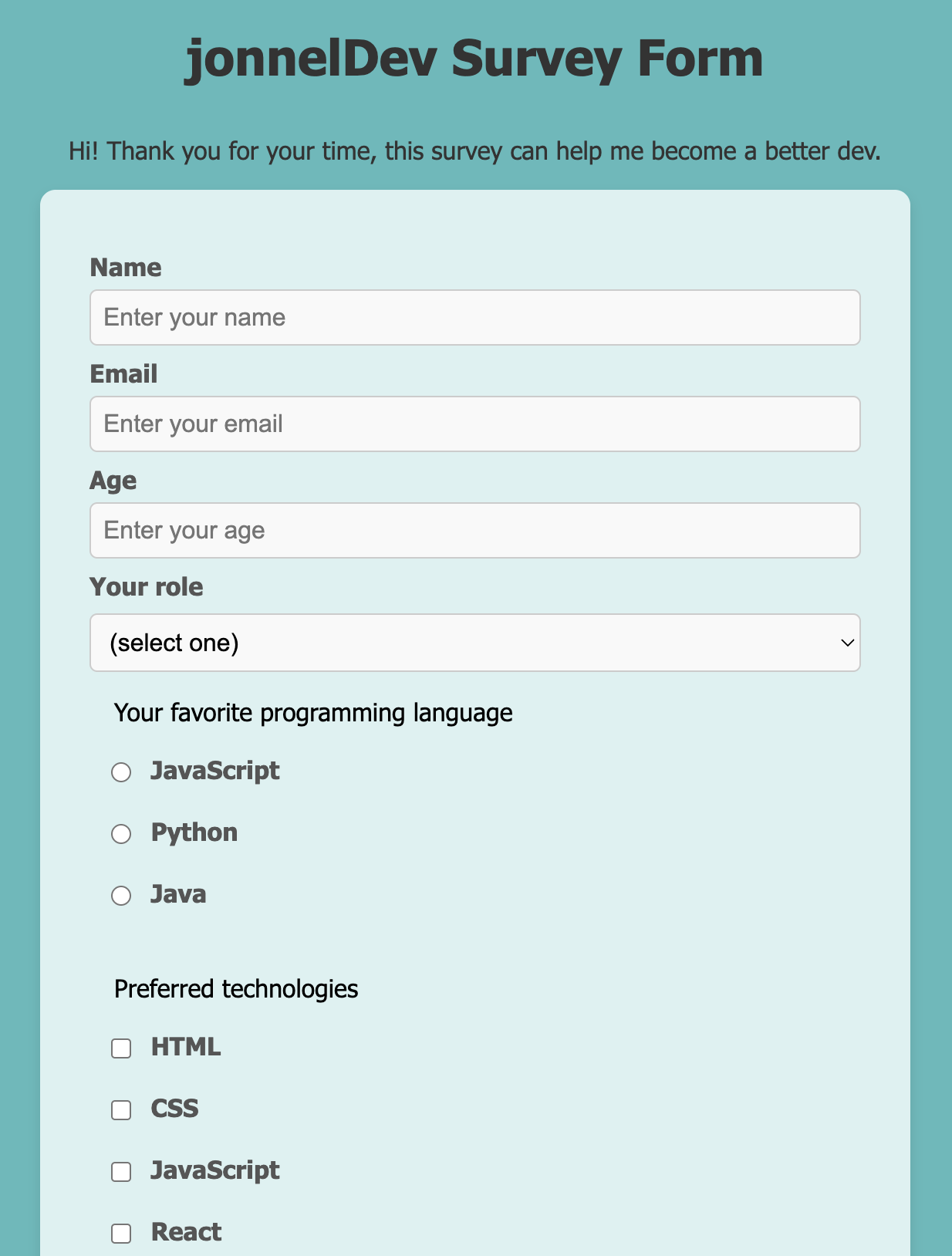Click the thank-you intro paragraph text
The height and width of the screenshot is (1256, 952).
[x=474, y=151]
